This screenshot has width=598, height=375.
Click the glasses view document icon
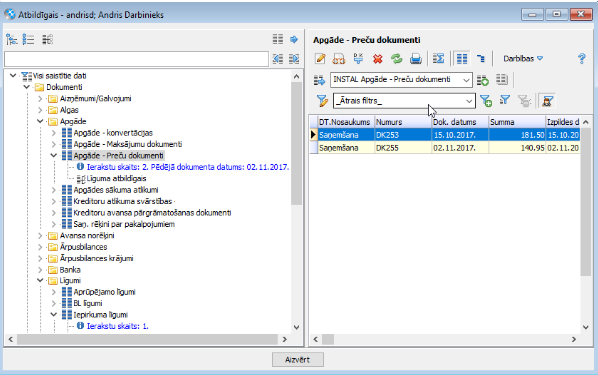coord(339,59)
